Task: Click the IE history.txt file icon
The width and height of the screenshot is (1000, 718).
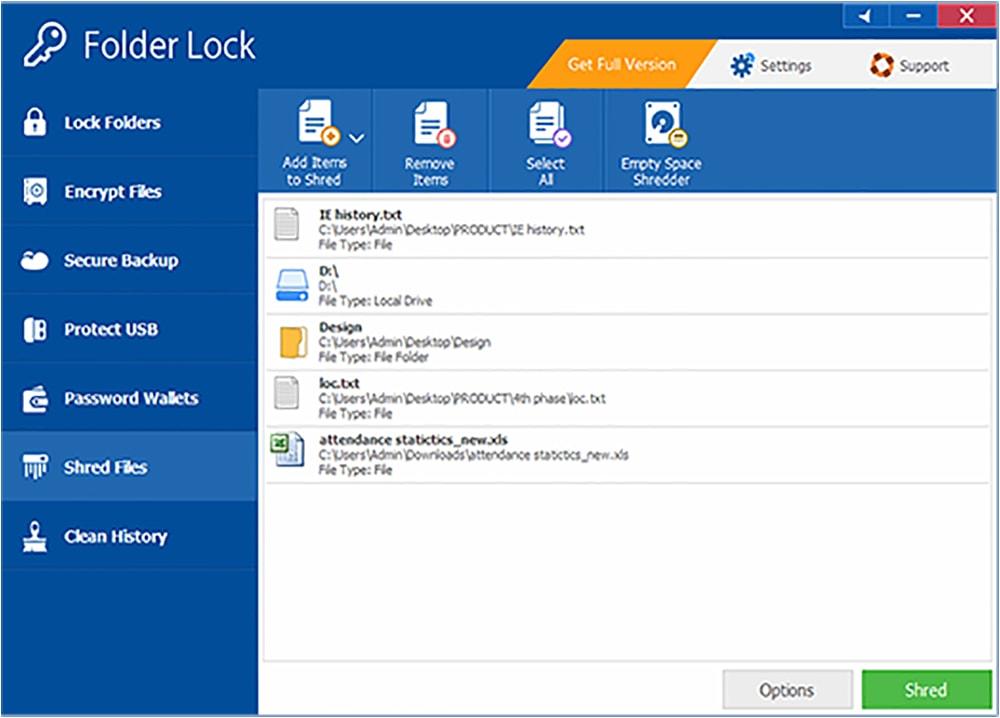Action: coord(286,224)
